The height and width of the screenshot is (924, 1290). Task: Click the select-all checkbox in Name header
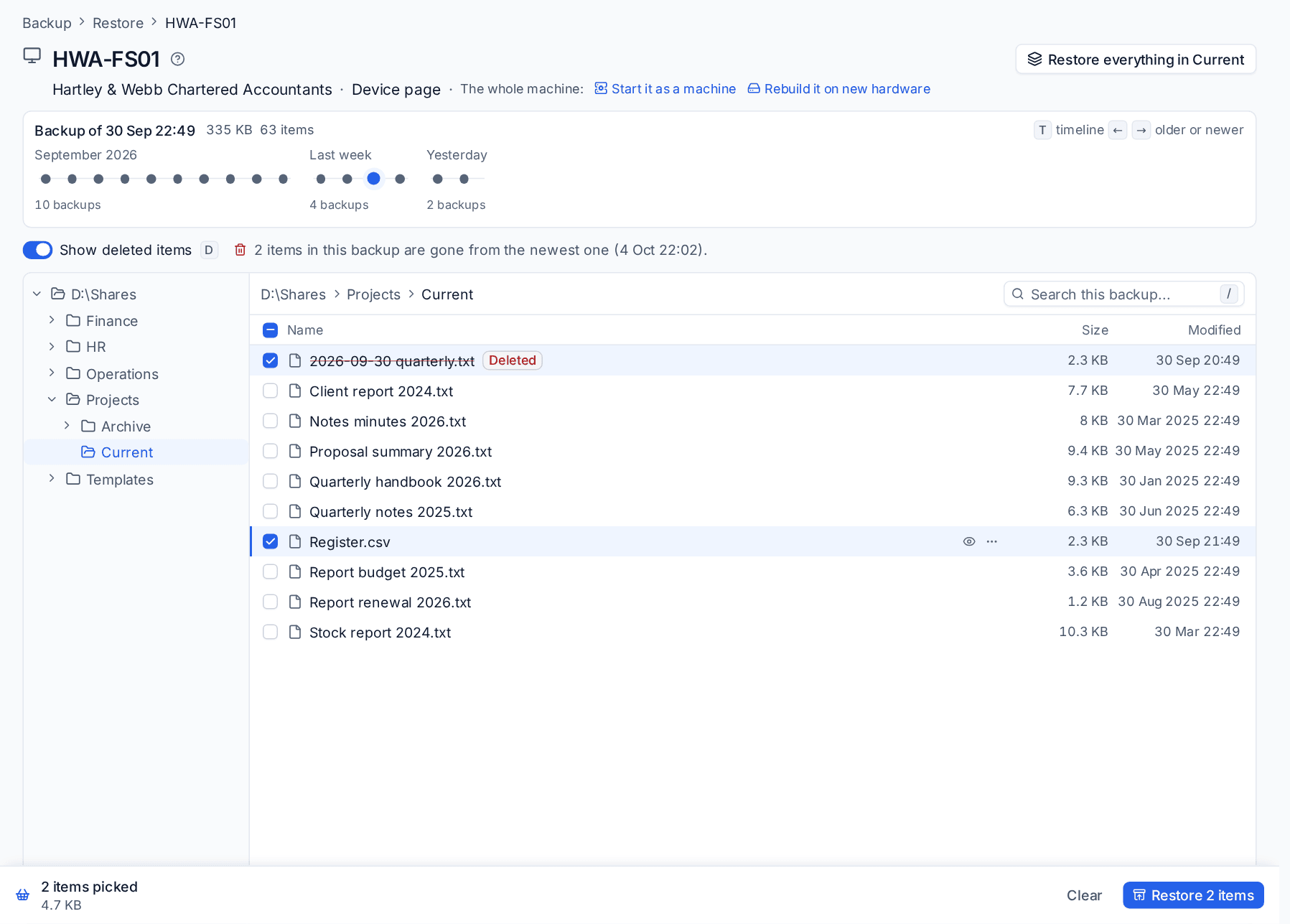pos(270,330)
